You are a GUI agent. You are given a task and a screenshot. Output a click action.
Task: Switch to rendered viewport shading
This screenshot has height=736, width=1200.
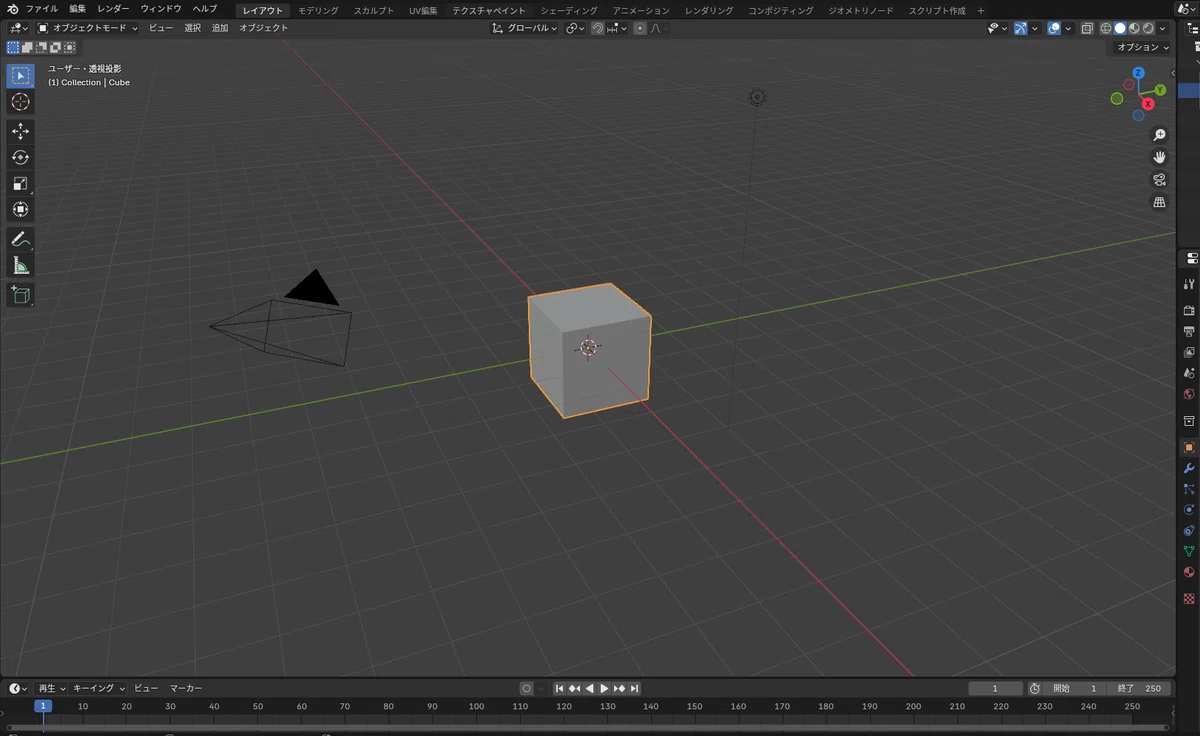(1148, 28)
